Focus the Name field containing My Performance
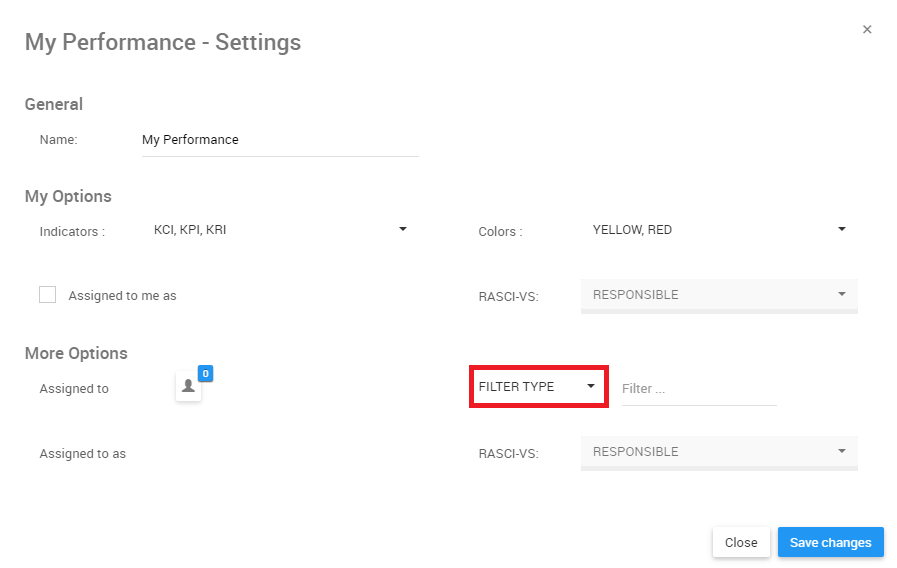Screen dimensions: 897x568 pyautogui.click(x=279, y=140)
